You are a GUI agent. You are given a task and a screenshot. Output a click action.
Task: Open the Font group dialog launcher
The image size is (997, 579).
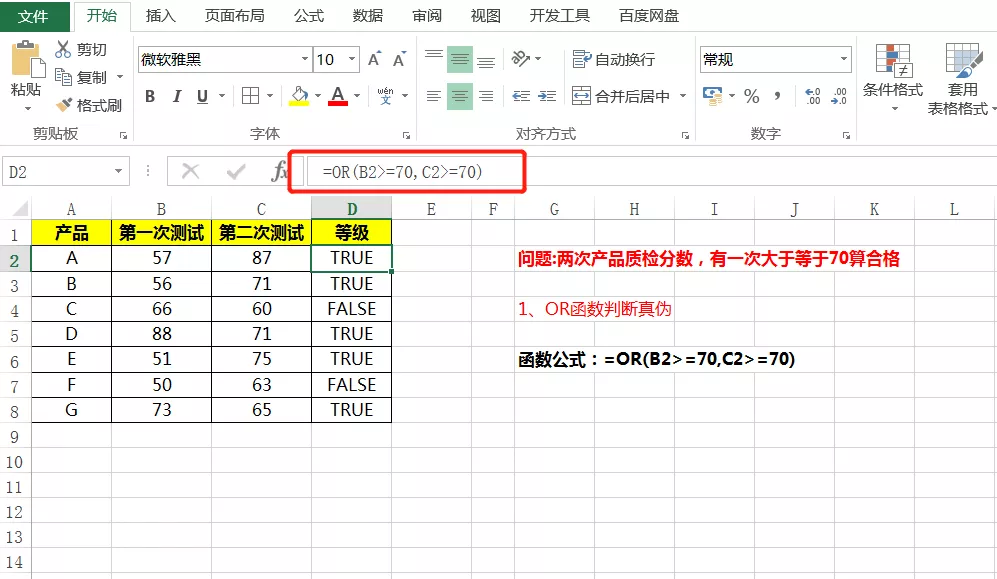(406, 135)
